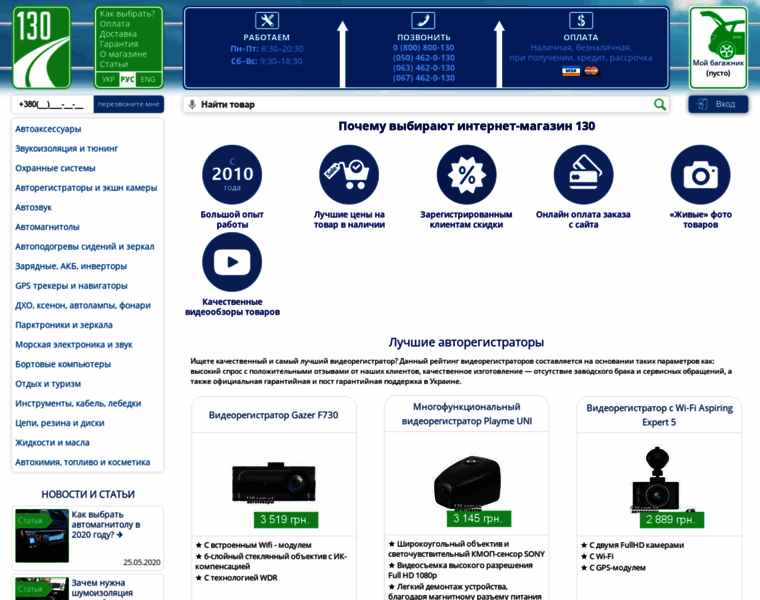Click the 2010 года experience icon
The height and width of the screenshot is (600, 760).
tap(232, 174)
